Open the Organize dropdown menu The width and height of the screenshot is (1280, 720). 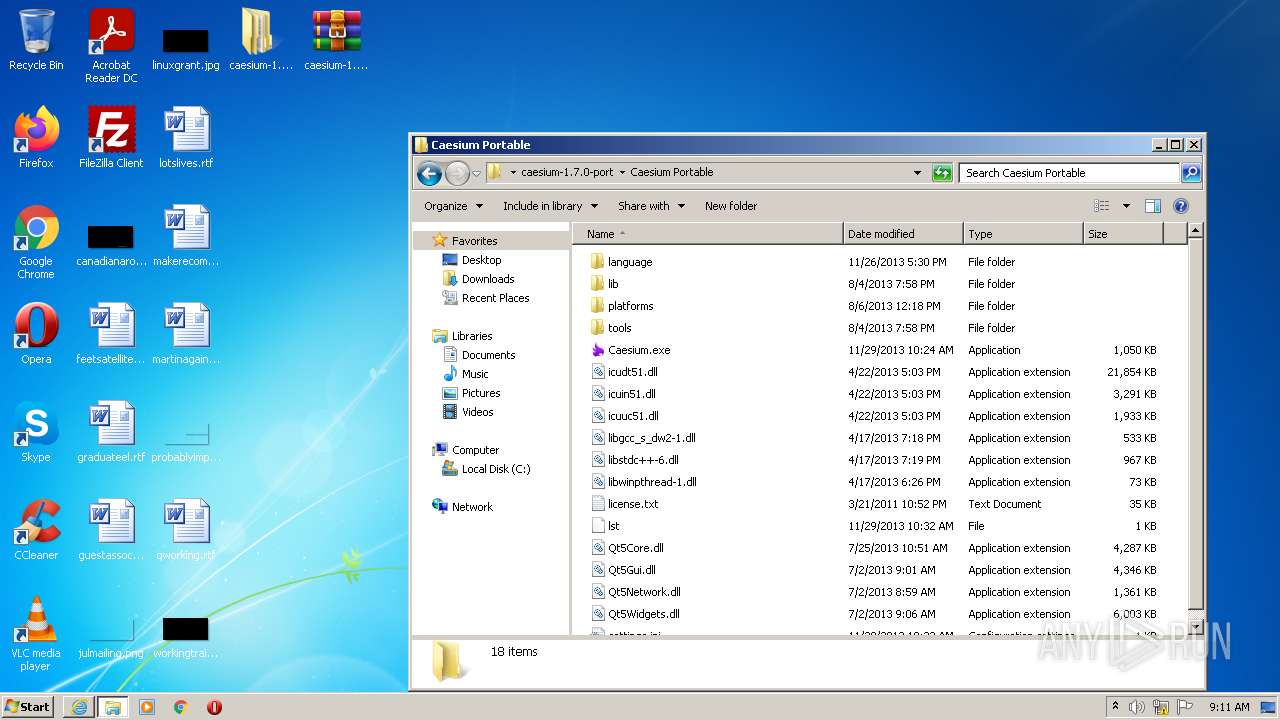(x=453, y=206)
